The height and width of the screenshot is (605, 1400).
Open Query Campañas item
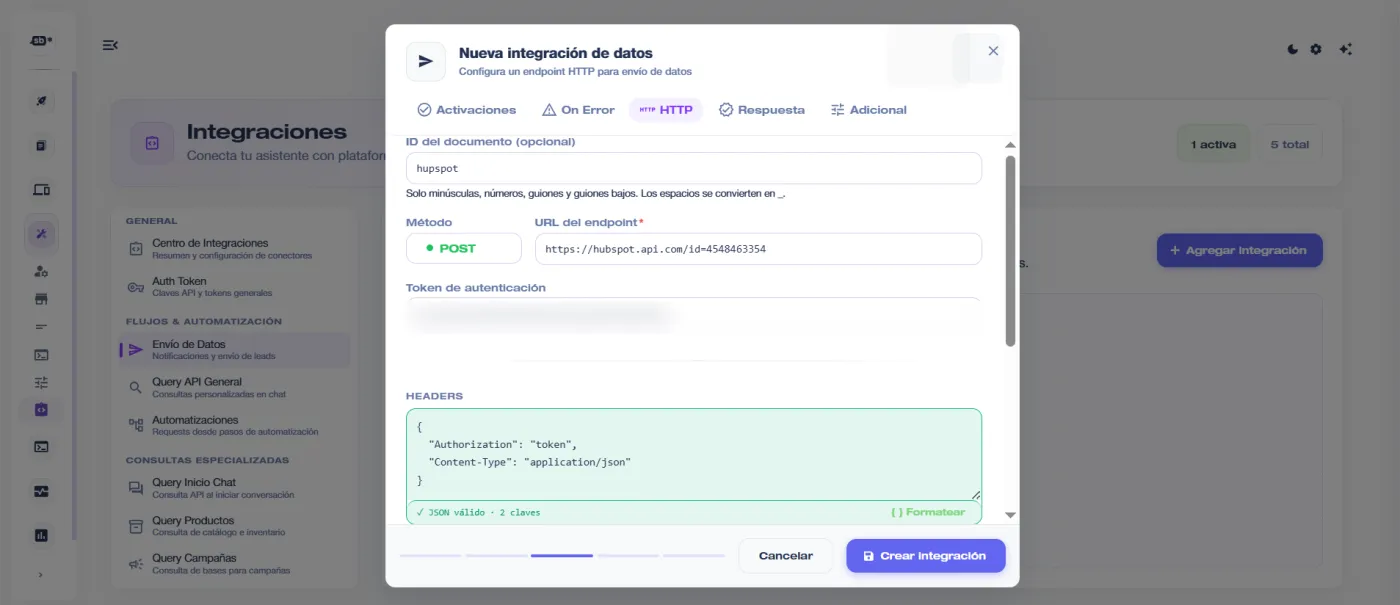[235, 564]
